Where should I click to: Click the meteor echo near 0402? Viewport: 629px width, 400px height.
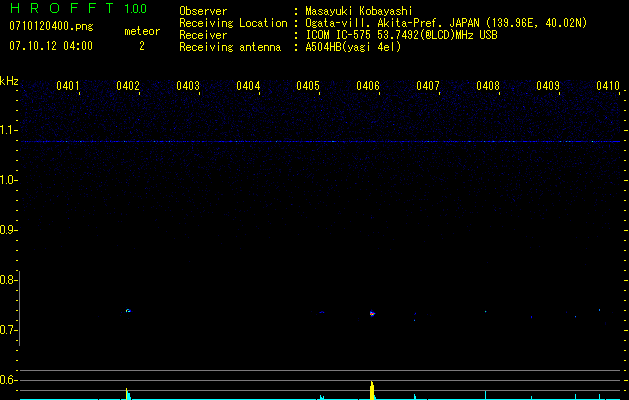(x=128, y=311)
